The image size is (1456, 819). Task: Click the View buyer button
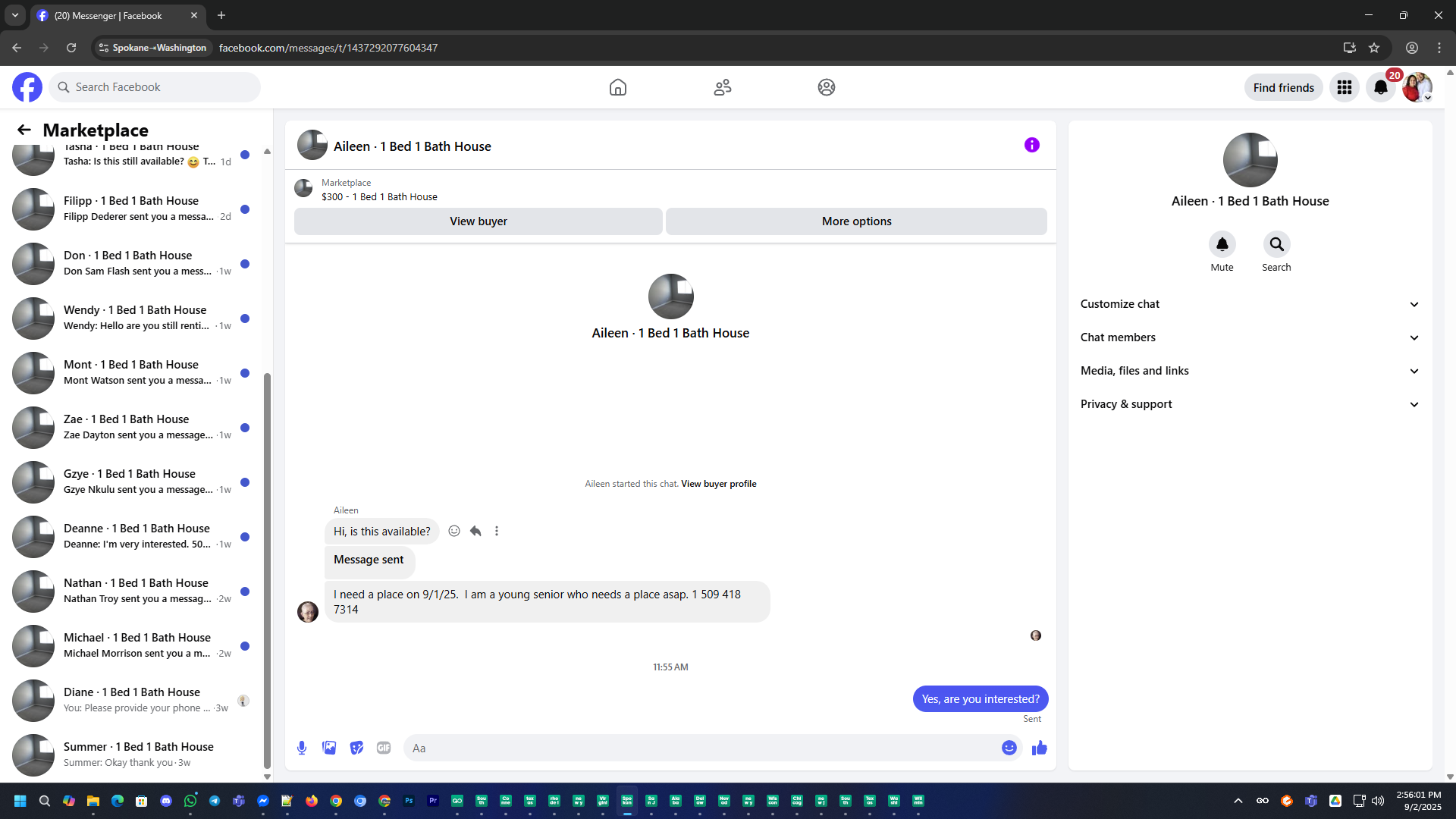[x=478, y=221]
